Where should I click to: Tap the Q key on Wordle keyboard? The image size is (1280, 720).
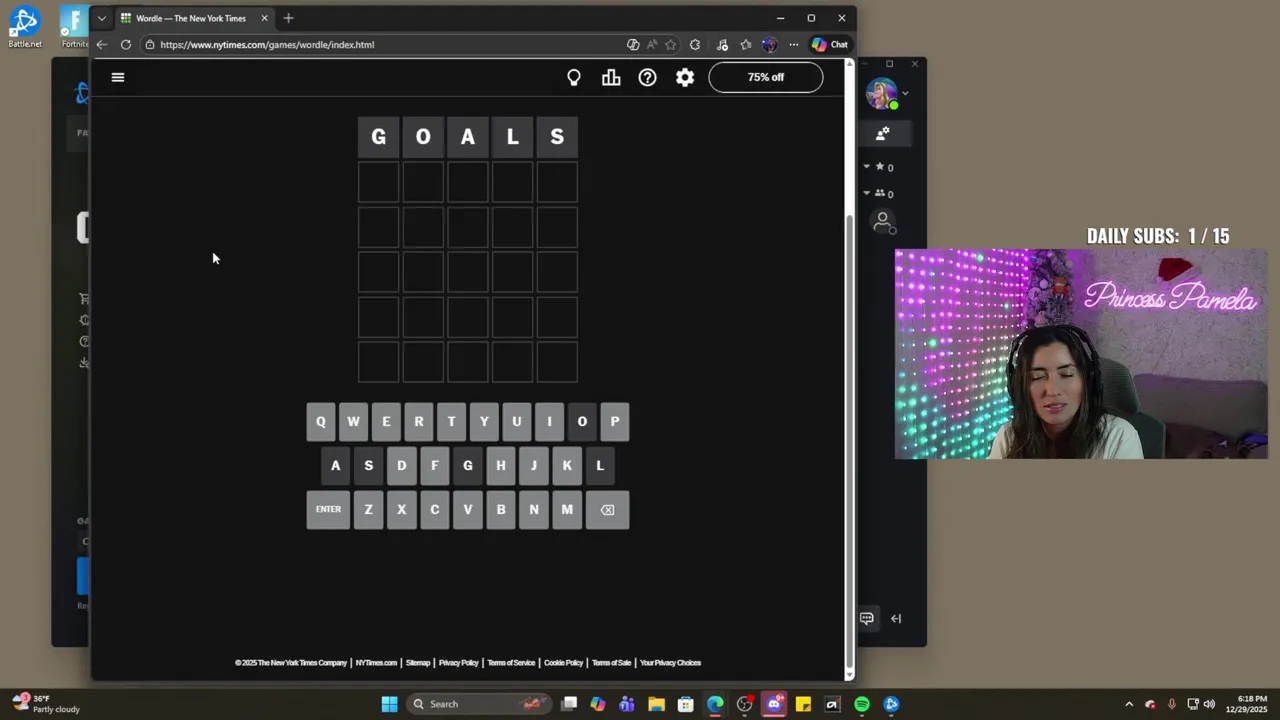click(x=321, y=421)
